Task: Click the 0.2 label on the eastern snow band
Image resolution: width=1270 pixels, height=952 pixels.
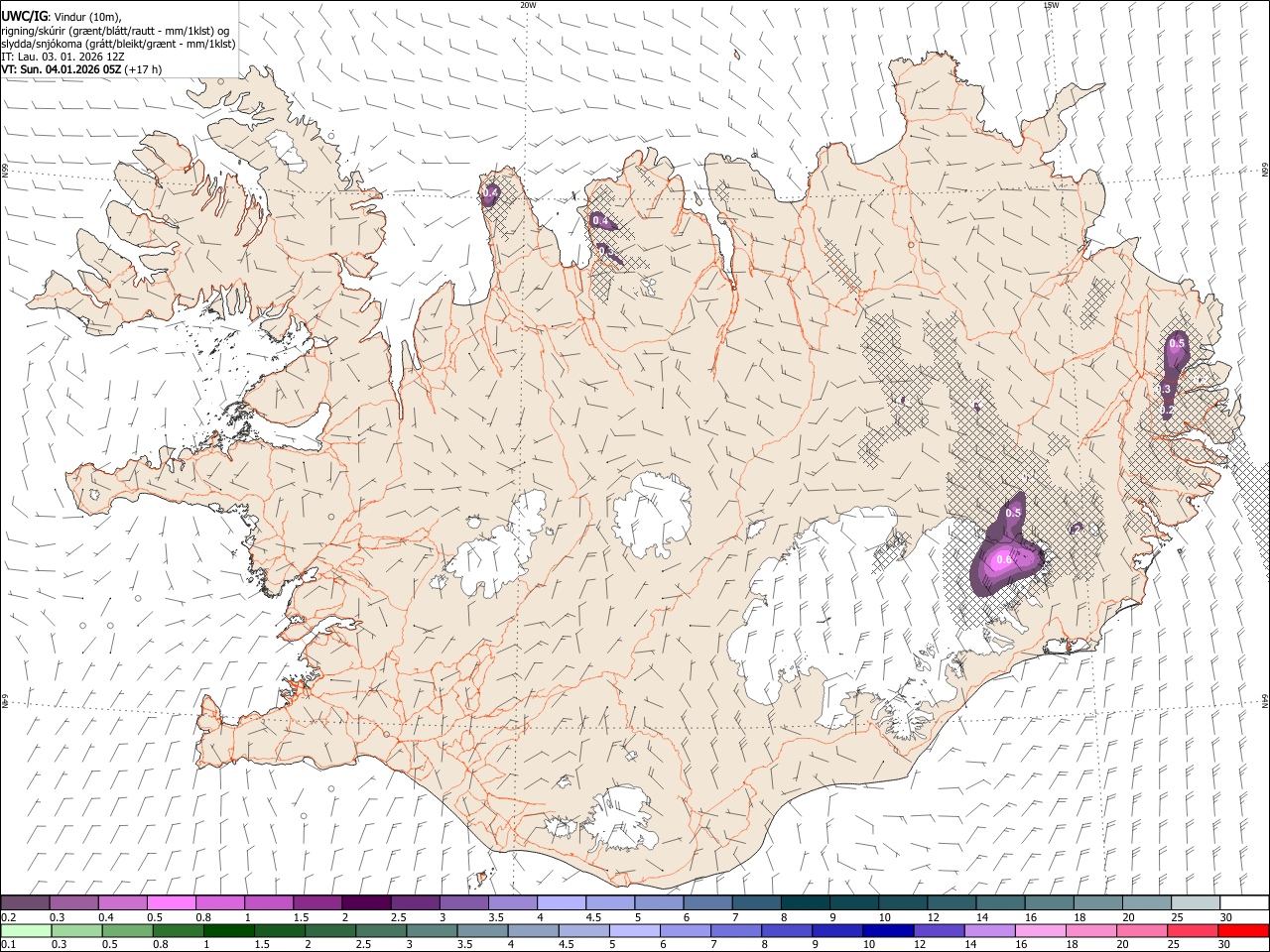Action: 1167,411
